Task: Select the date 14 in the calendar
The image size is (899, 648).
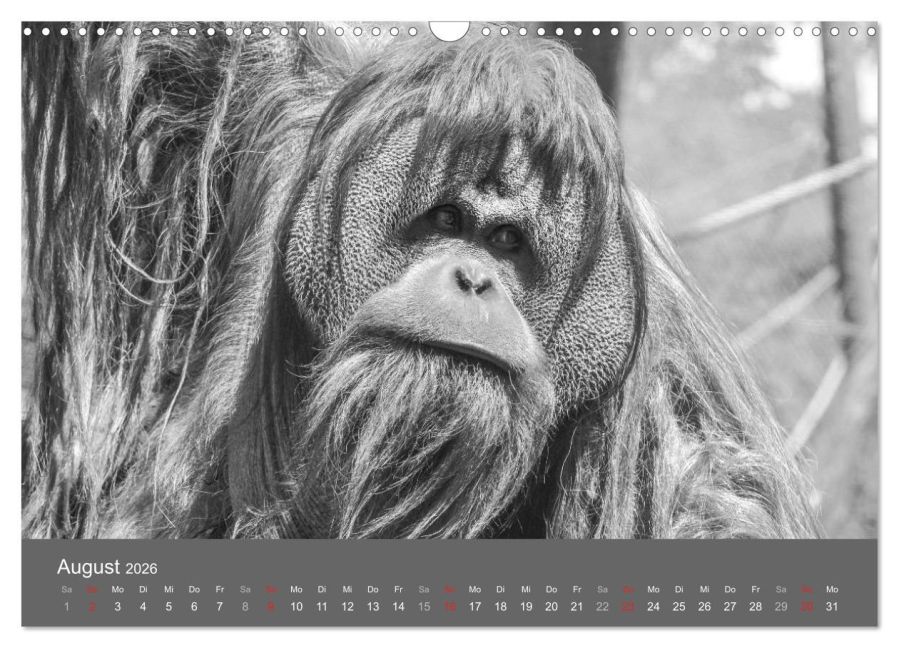Action: click(398, 607)
